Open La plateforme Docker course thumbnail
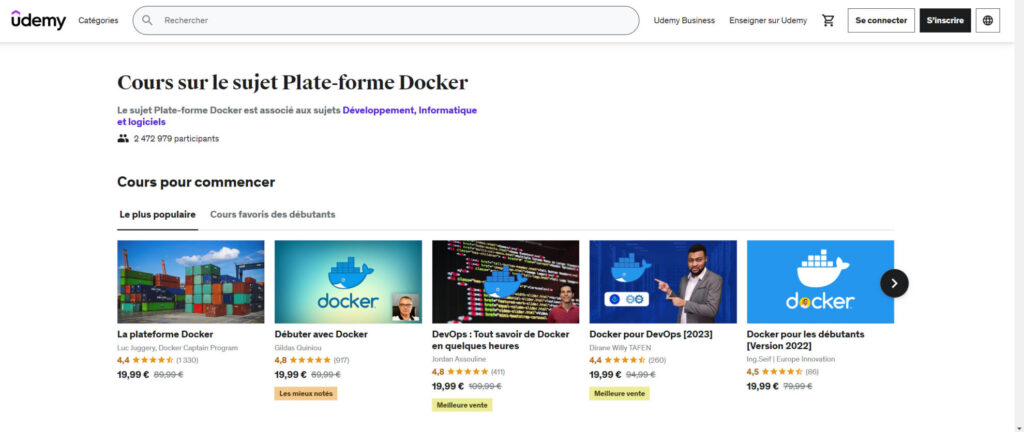 point(191,282)
